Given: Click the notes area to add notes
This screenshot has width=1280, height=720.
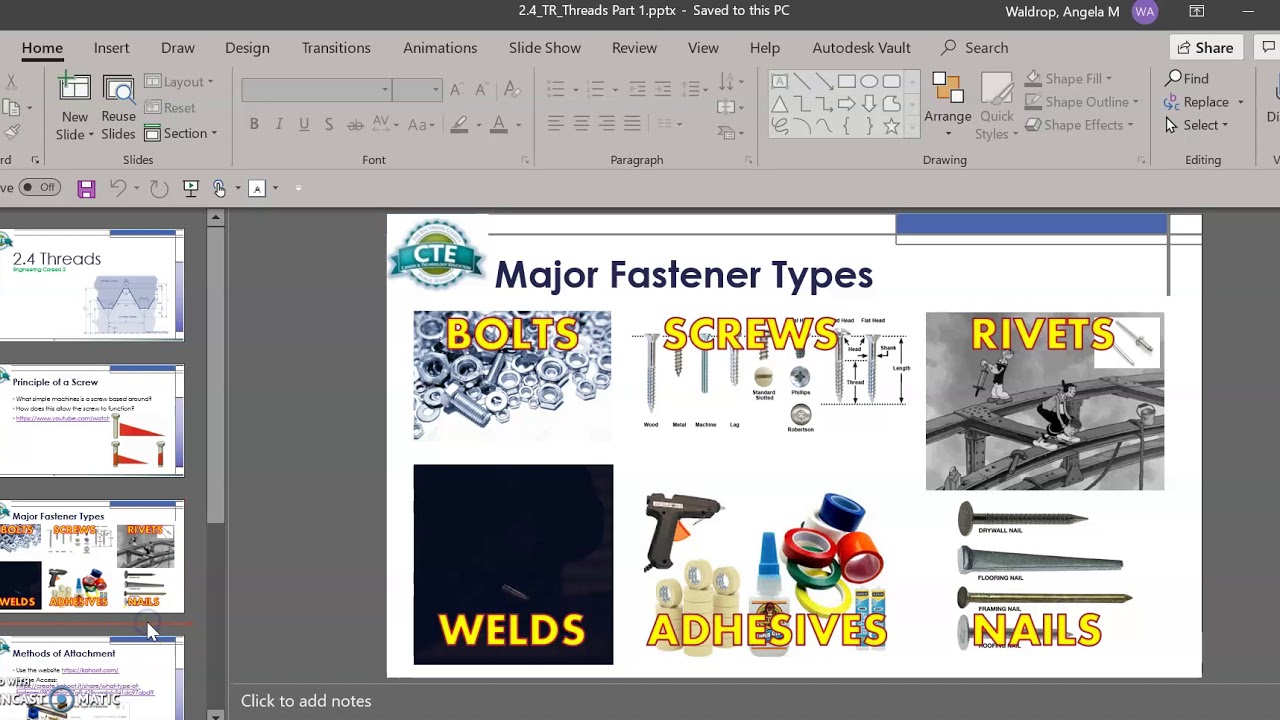Looking at the screenshot, I should (306, 701).
